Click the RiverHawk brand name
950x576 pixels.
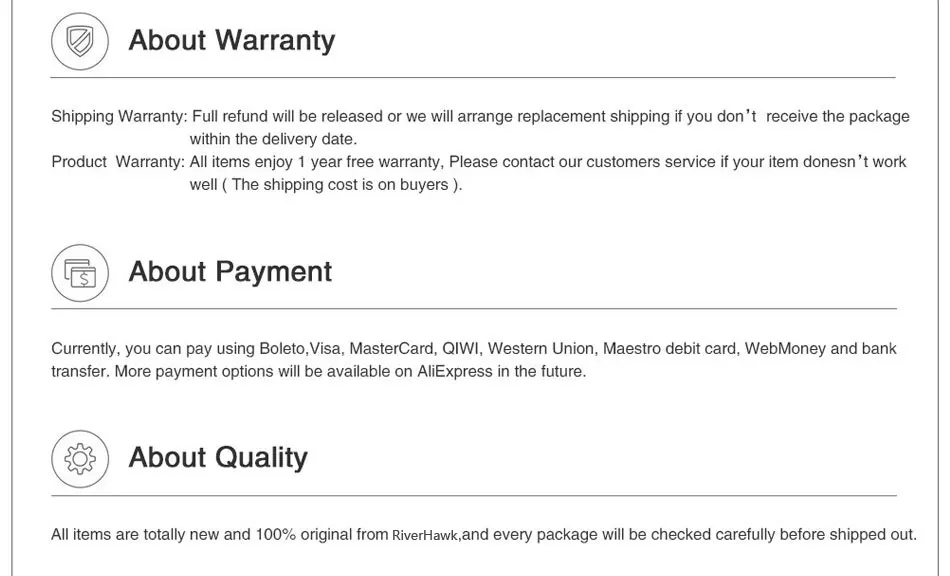(426, 535)
